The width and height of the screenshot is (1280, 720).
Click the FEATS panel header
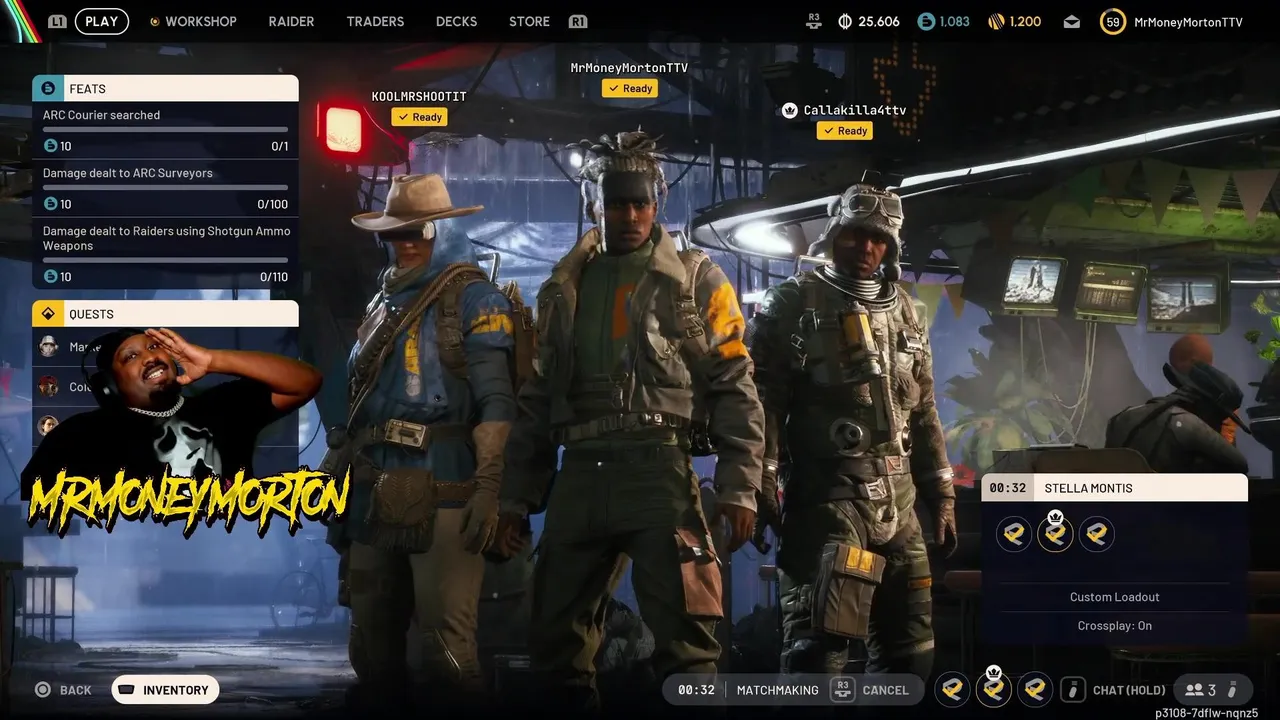point(165,88)
